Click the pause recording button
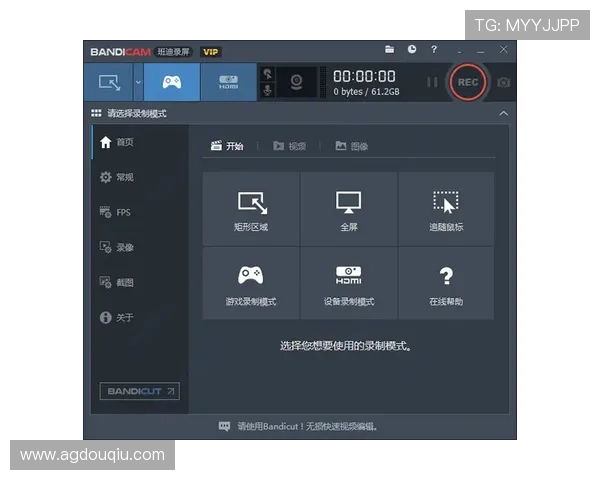 click(432, 82)
